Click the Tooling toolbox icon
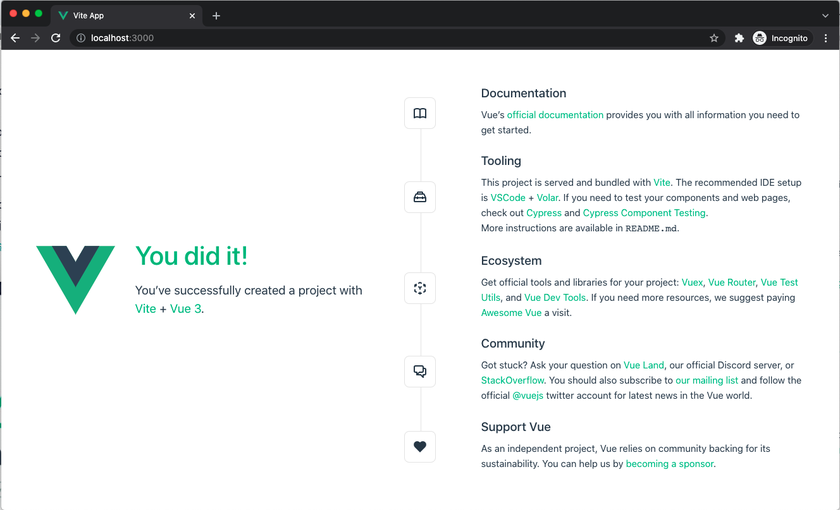This screenshot has width=840, height=510. coord(420,197)
